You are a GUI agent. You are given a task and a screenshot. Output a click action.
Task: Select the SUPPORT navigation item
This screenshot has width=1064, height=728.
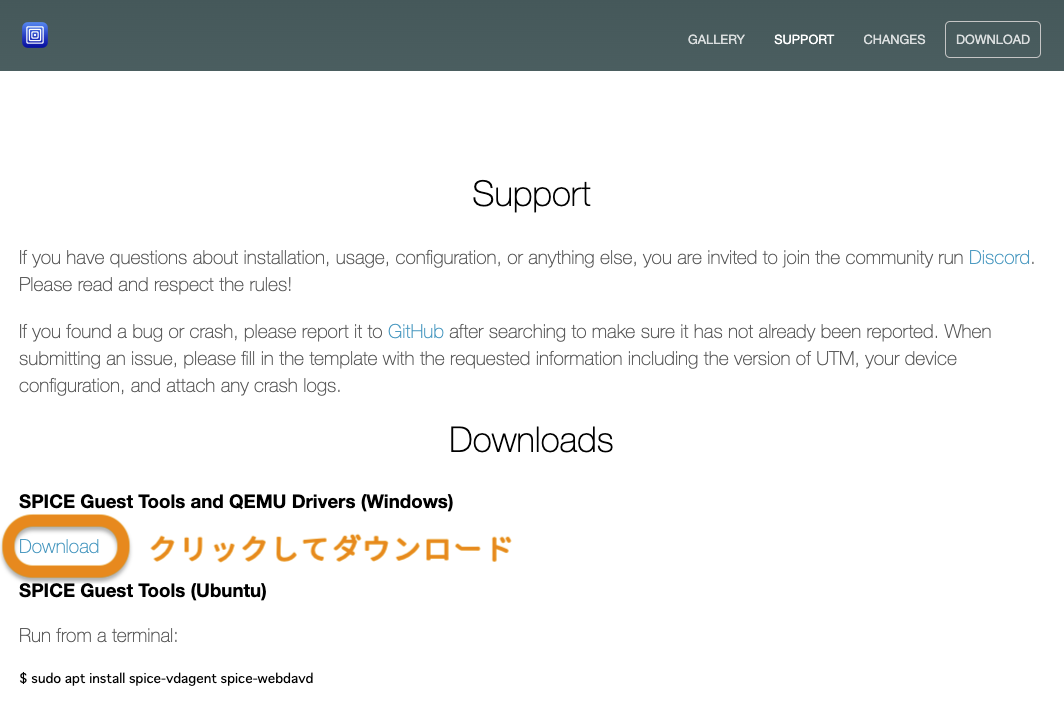(803, 39)
